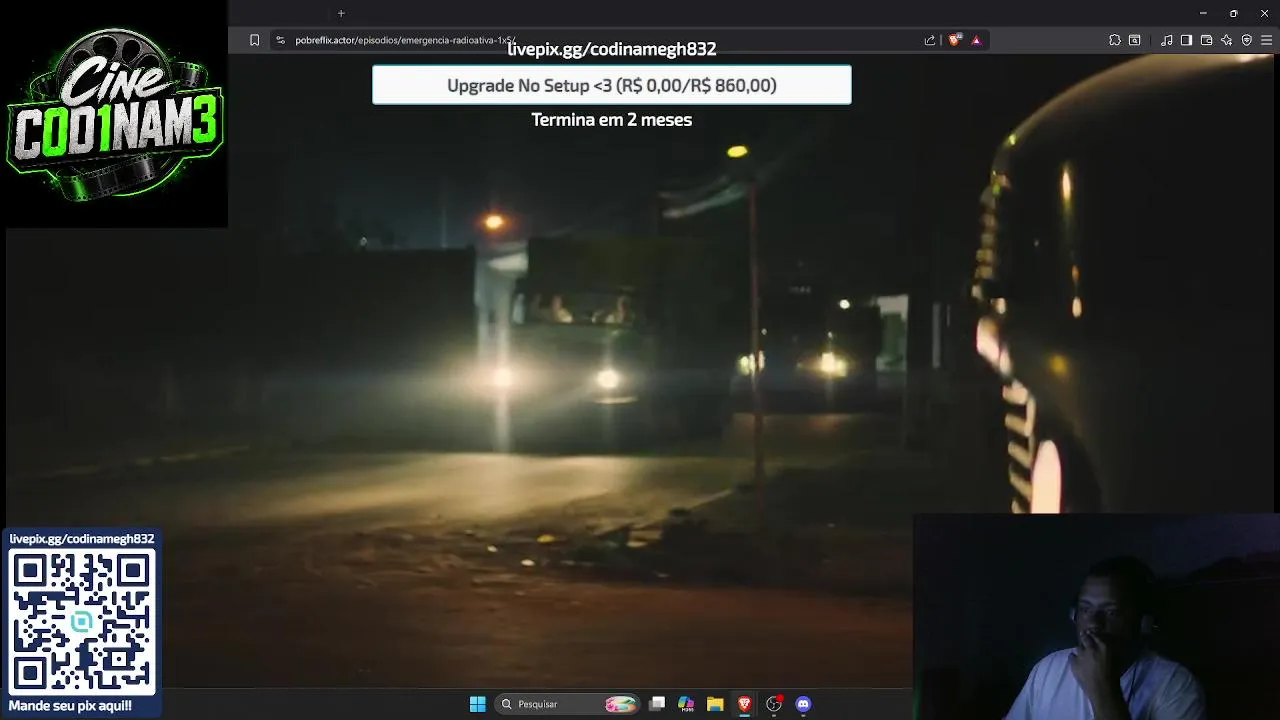This screenshot has height=720, width=1280.
Task: Close the browser window
Action: click(1264, 13)
